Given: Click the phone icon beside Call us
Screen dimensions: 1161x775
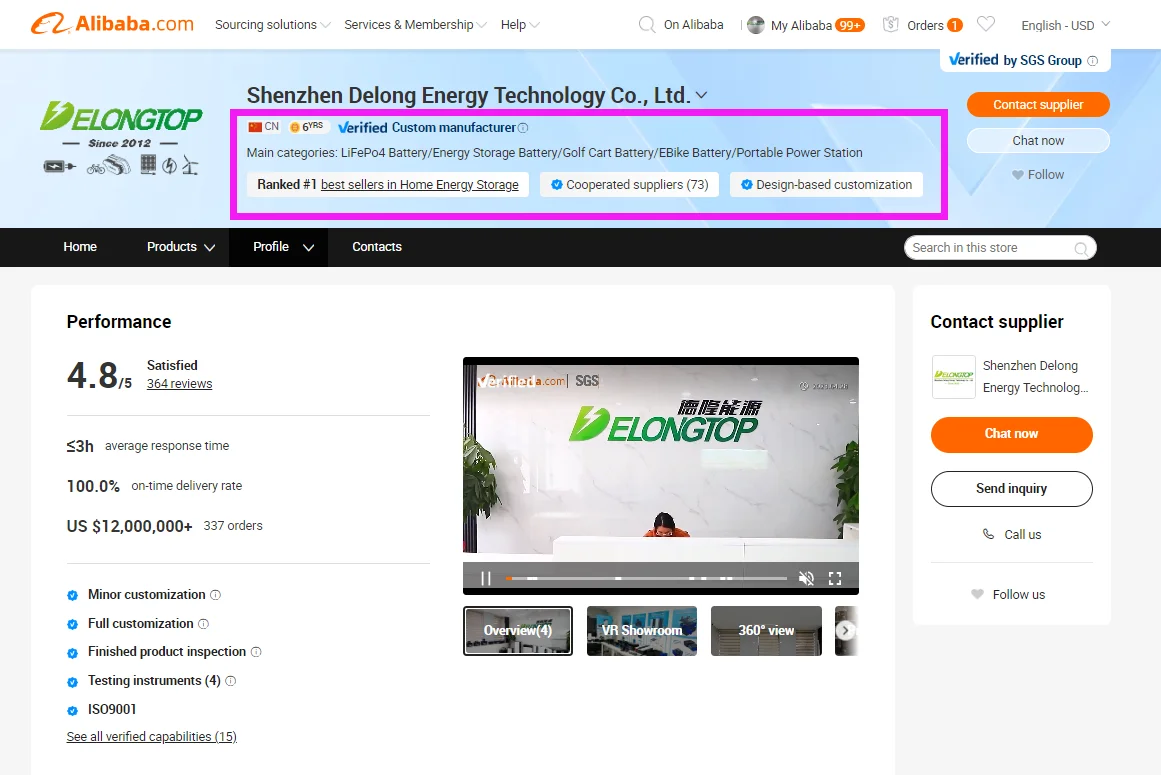Looking at the screenshot, I should 988,534.
